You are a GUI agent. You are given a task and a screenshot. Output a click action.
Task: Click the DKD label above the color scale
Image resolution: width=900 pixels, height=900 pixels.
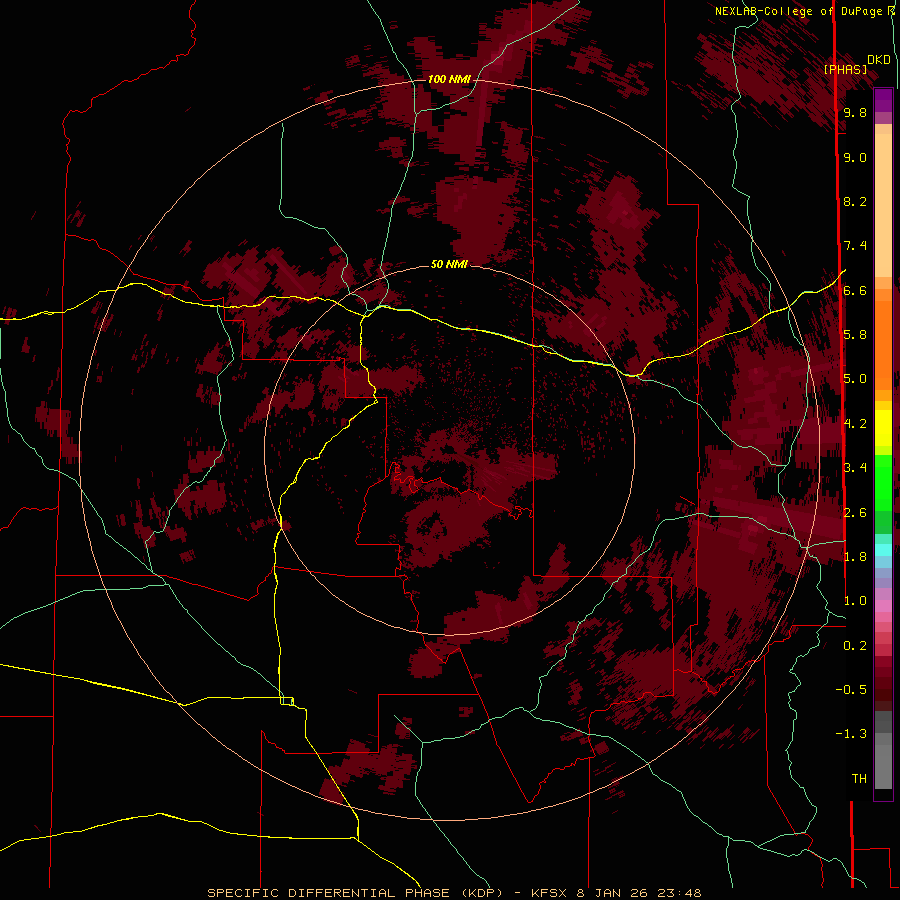[879, 60]
